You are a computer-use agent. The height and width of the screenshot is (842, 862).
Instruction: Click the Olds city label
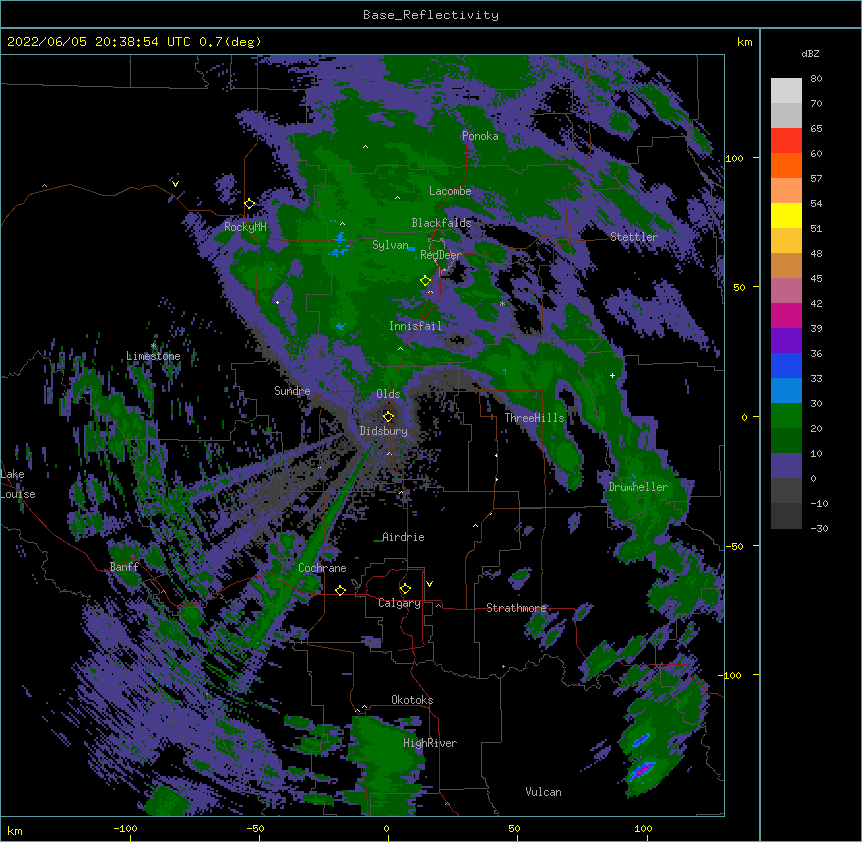pyautogui.click(x=388, y=394)
